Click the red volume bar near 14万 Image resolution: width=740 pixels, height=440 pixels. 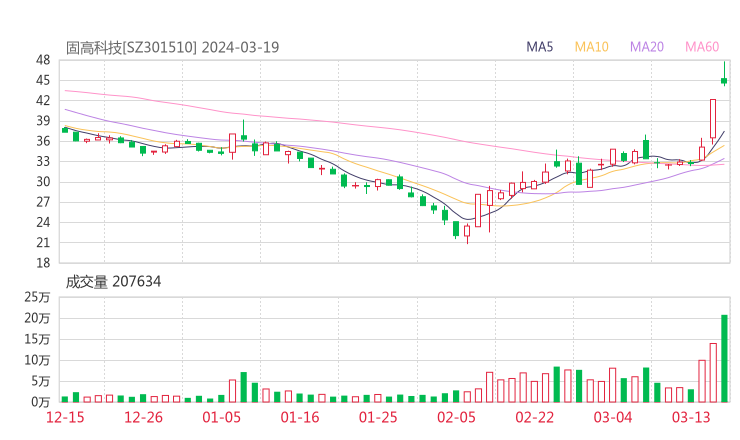713,373
